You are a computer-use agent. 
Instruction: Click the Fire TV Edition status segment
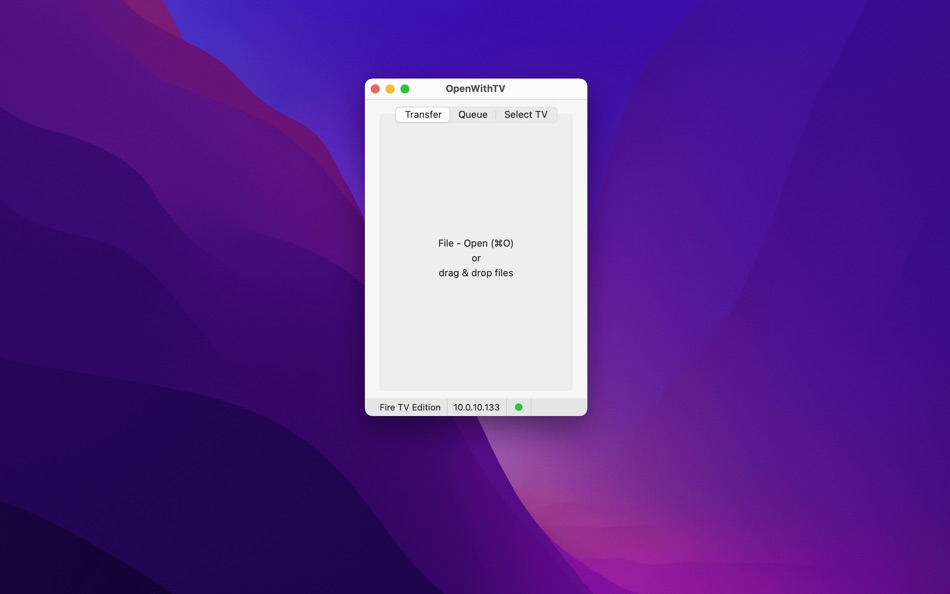tap(409, 407)
